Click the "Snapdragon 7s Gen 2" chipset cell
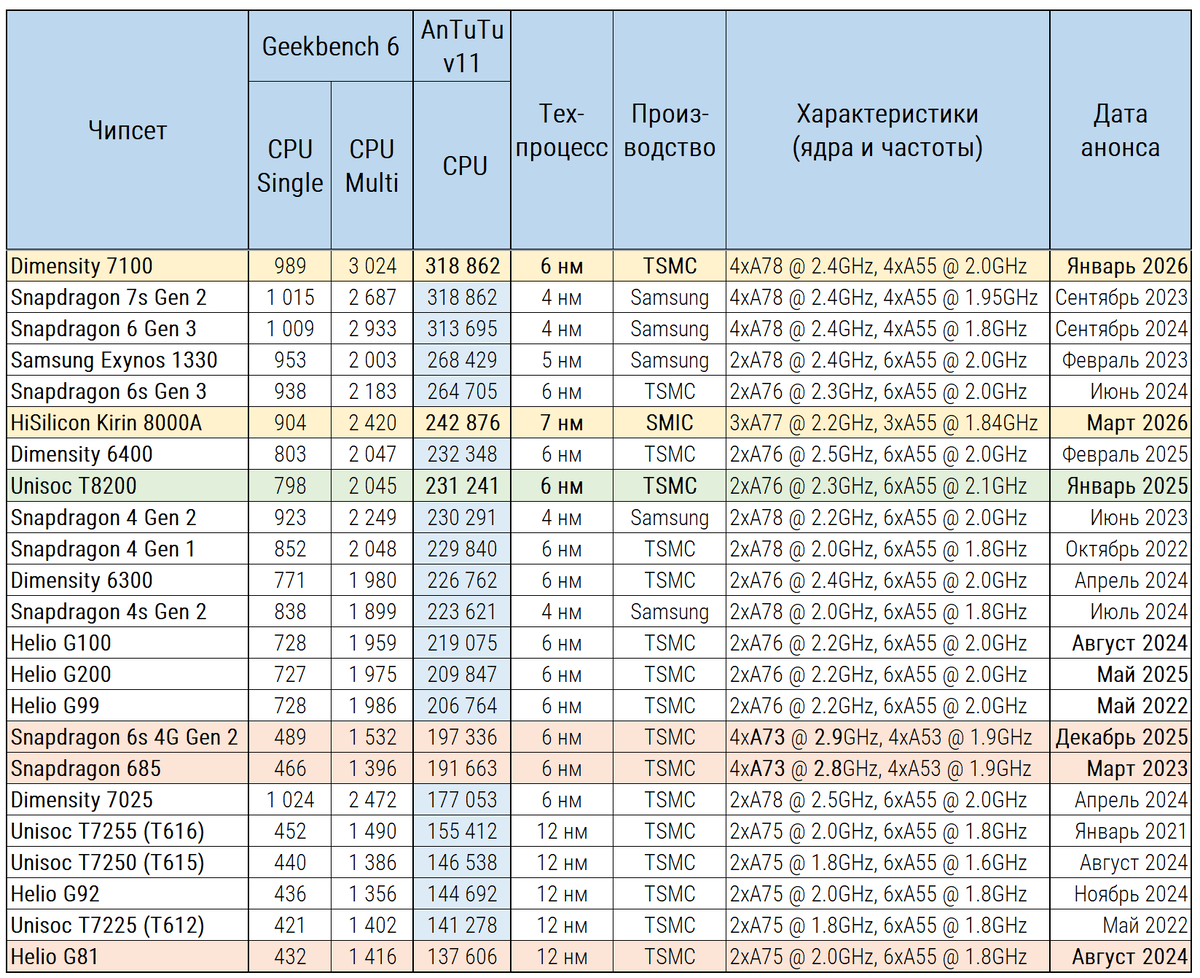The width and height of the screenshot is (1200, 978). click(x=127, y=297)
